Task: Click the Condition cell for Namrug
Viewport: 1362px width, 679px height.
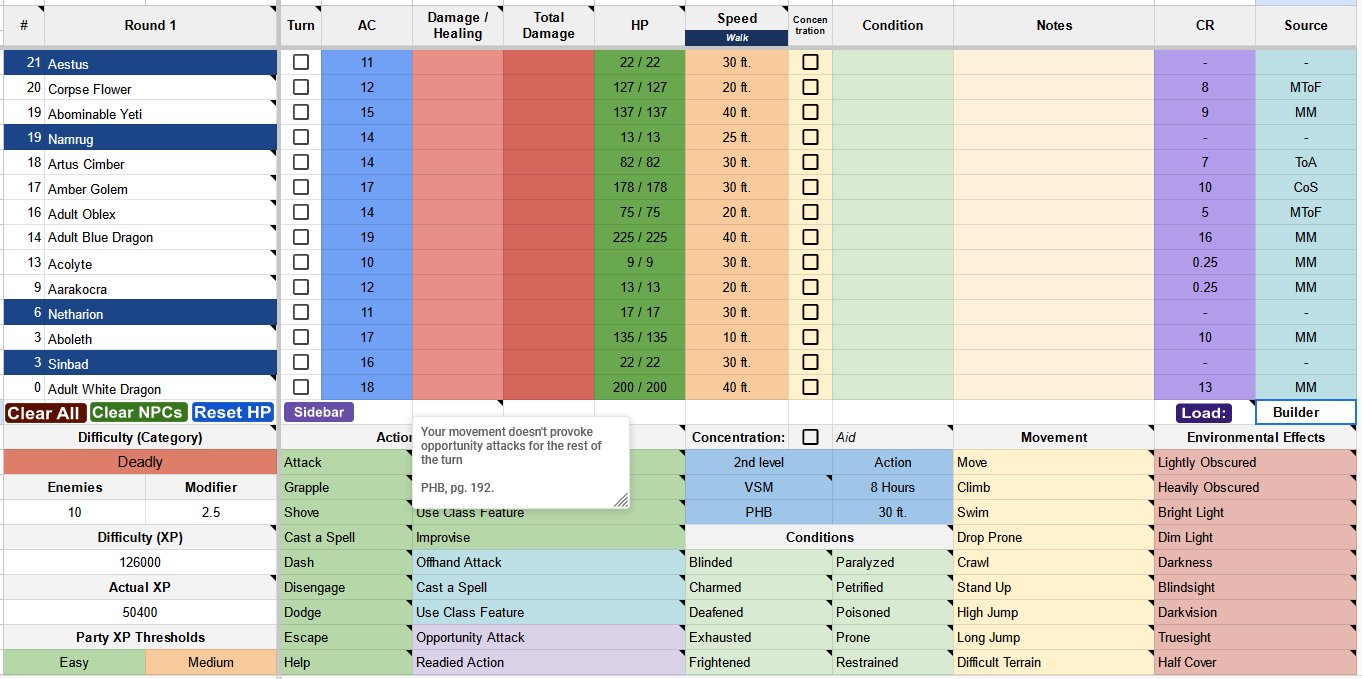Action: click(x=892, y=137)
